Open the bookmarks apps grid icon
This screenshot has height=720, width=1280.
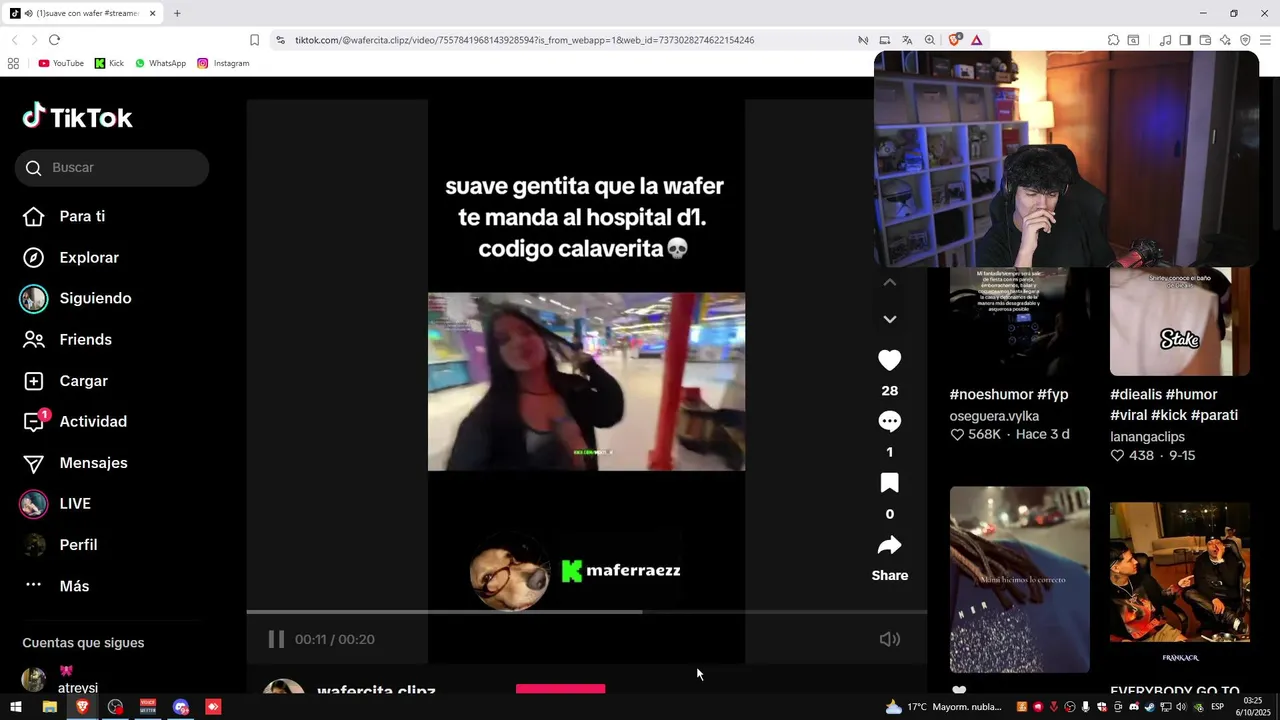click(x=13, y=63)
